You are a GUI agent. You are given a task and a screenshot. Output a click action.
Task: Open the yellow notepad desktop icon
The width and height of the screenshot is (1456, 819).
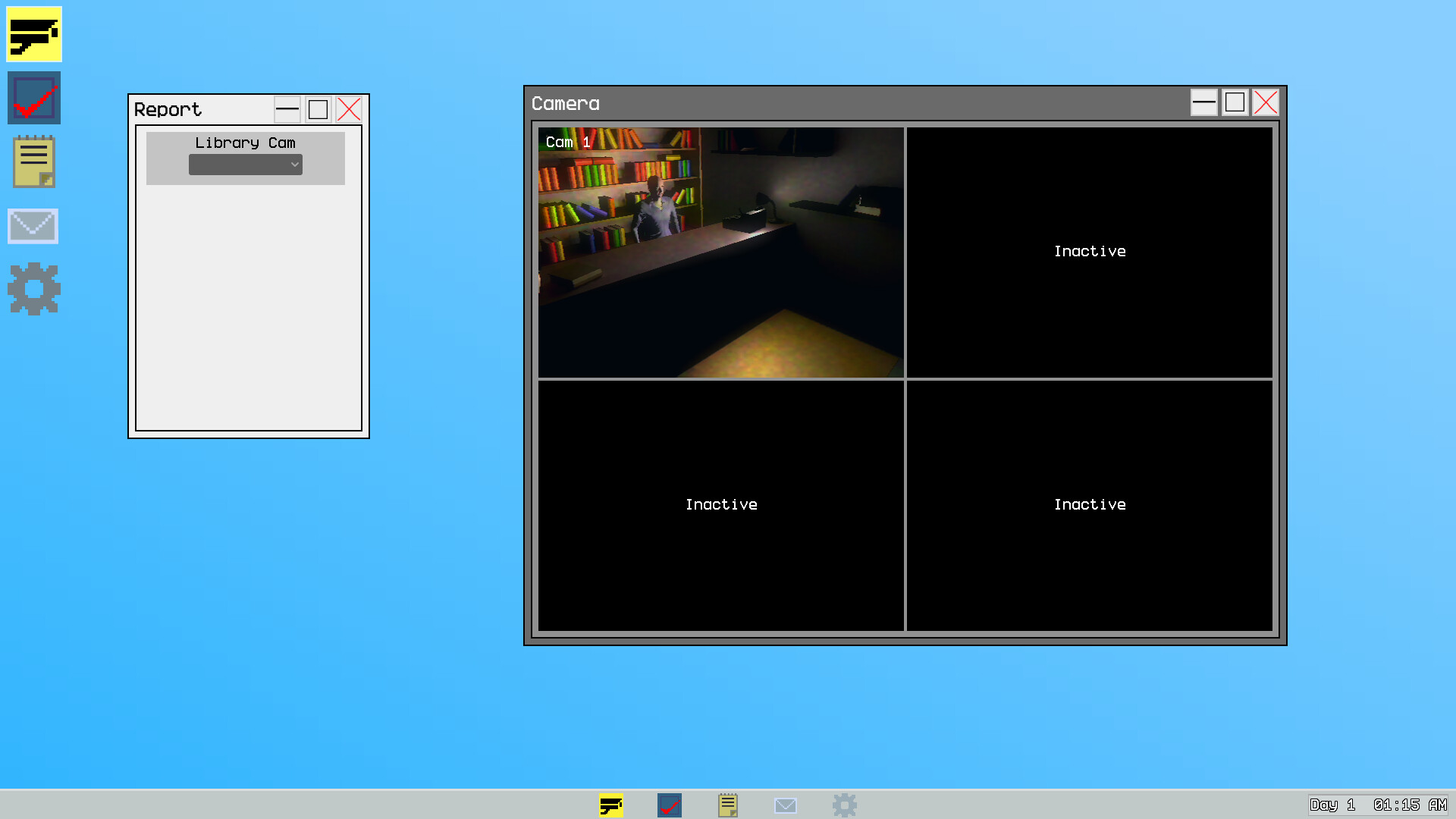pos(34,162)
